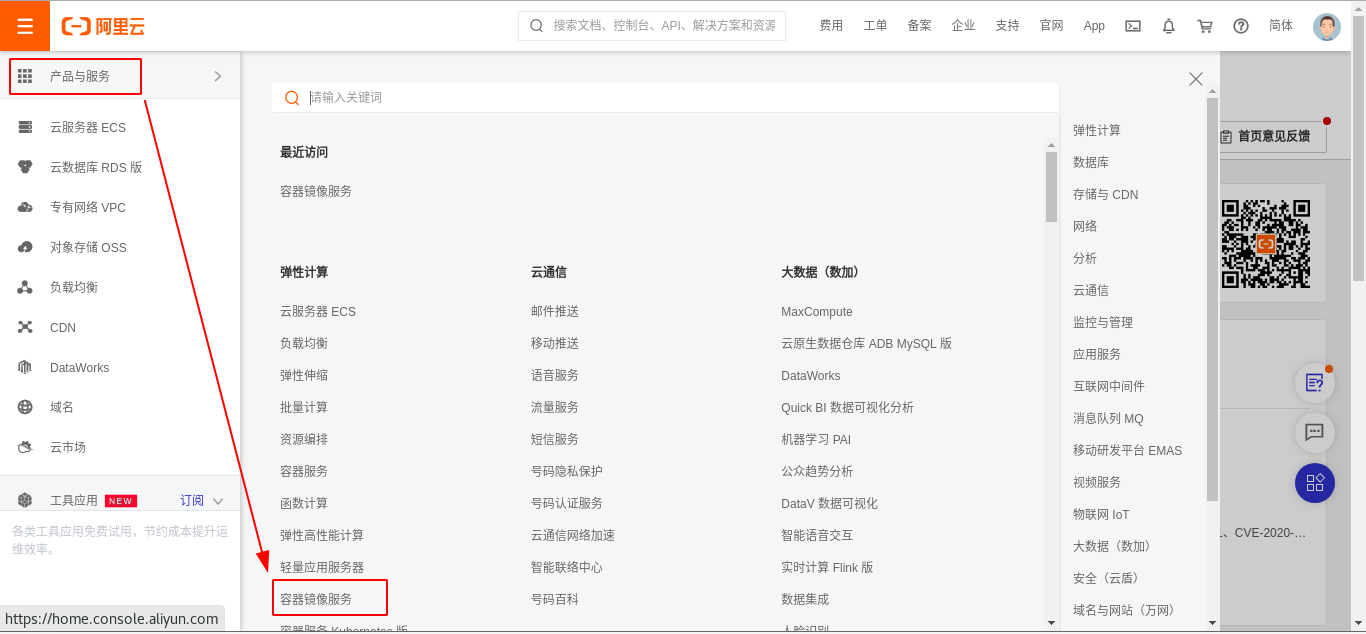
Task: Jump to 消息队列 MQ category
Action: pos(1108,418)
